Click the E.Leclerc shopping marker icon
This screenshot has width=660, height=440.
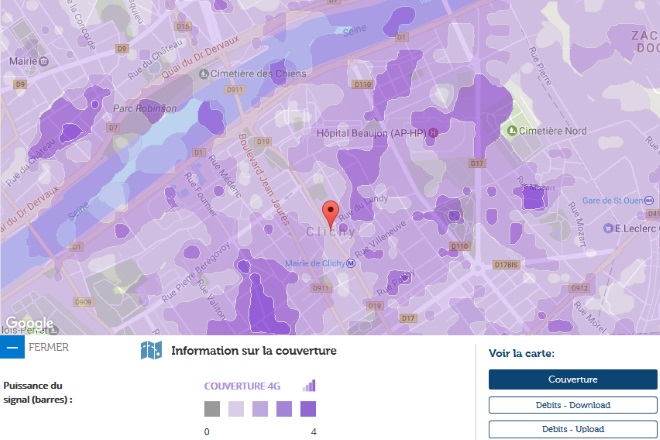608,228
